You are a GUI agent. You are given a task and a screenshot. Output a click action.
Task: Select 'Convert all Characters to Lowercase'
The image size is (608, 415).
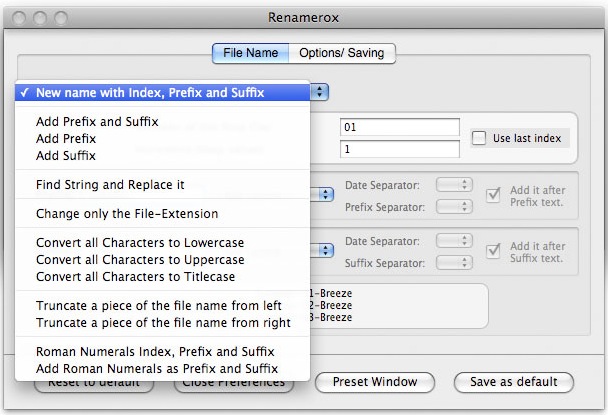[139, 243]
